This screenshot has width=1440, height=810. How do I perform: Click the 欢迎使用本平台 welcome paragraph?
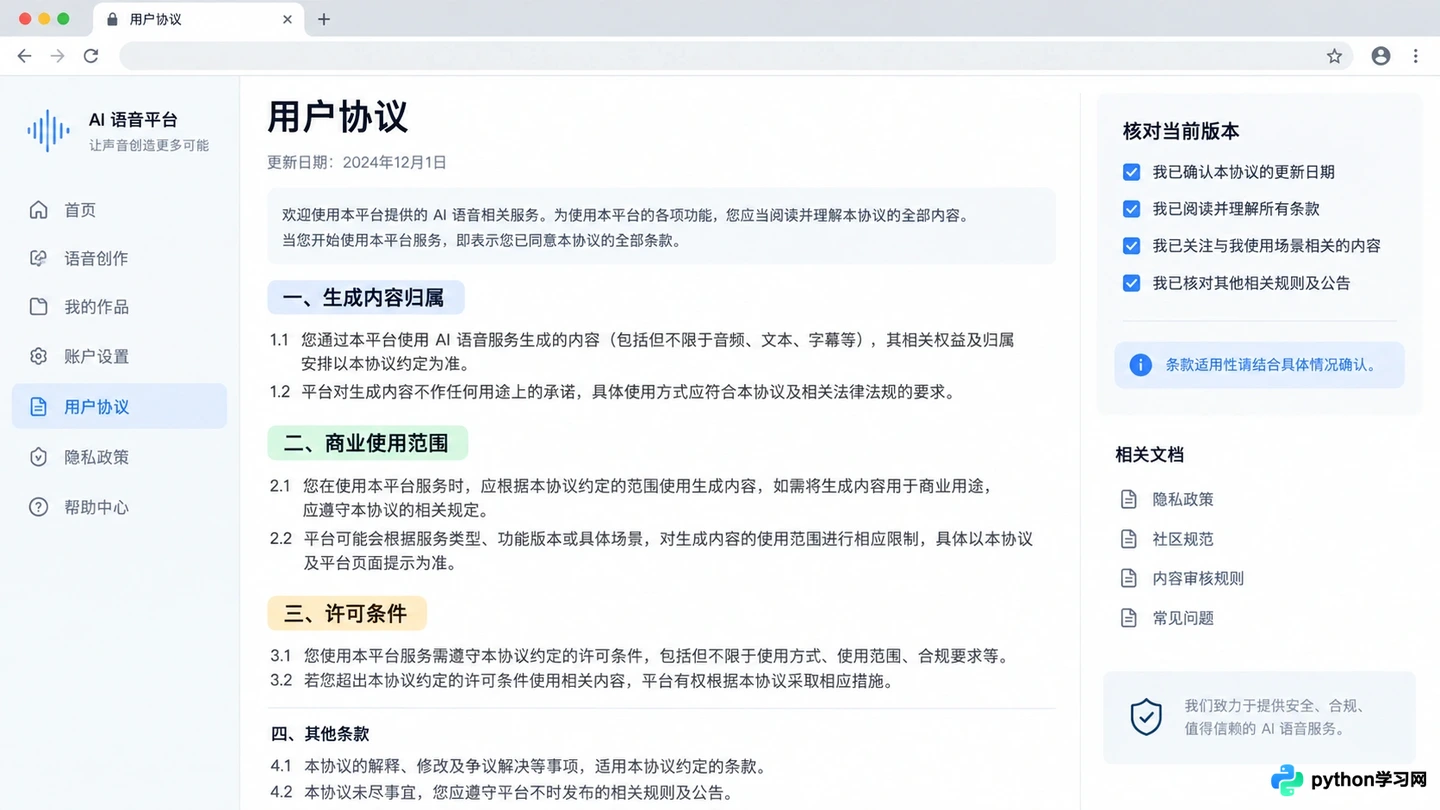tap(661, 227)
